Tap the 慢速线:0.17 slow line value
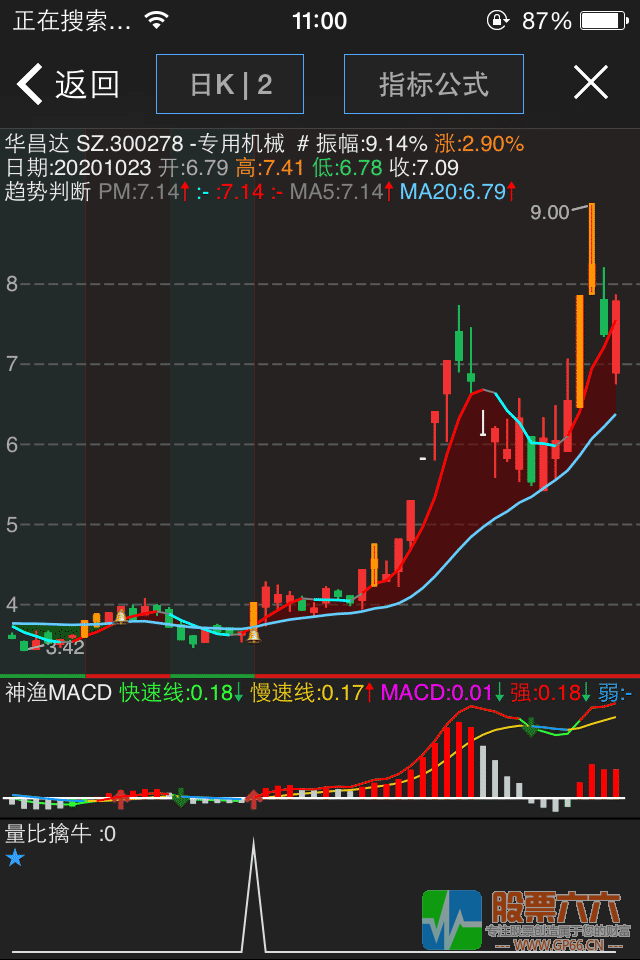Viewport: 640px width, 960px height. tap(313, 692)
